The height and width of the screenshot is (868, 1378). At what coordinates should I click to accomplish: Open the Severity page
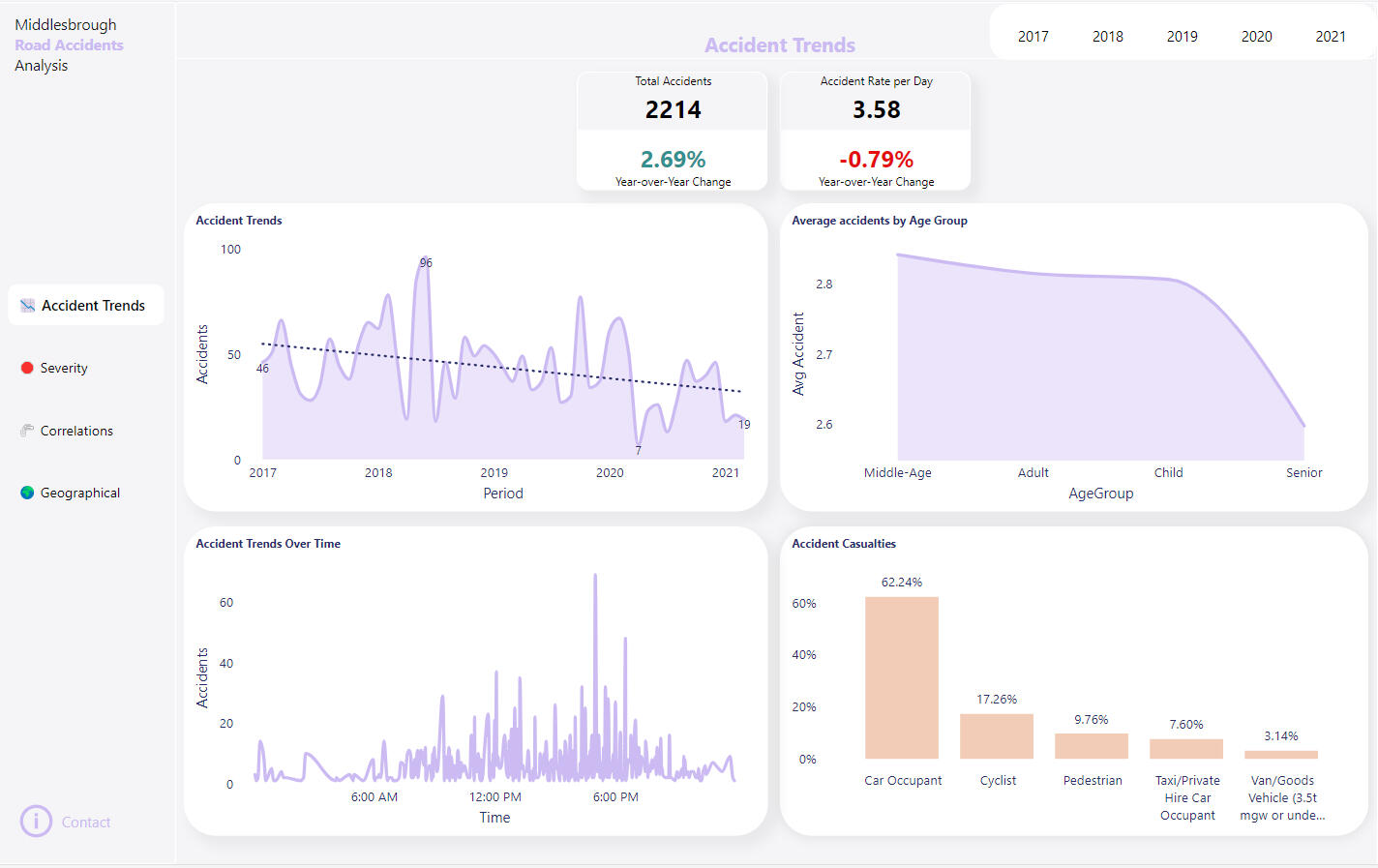pyautogui.click(x=64, y=368)
